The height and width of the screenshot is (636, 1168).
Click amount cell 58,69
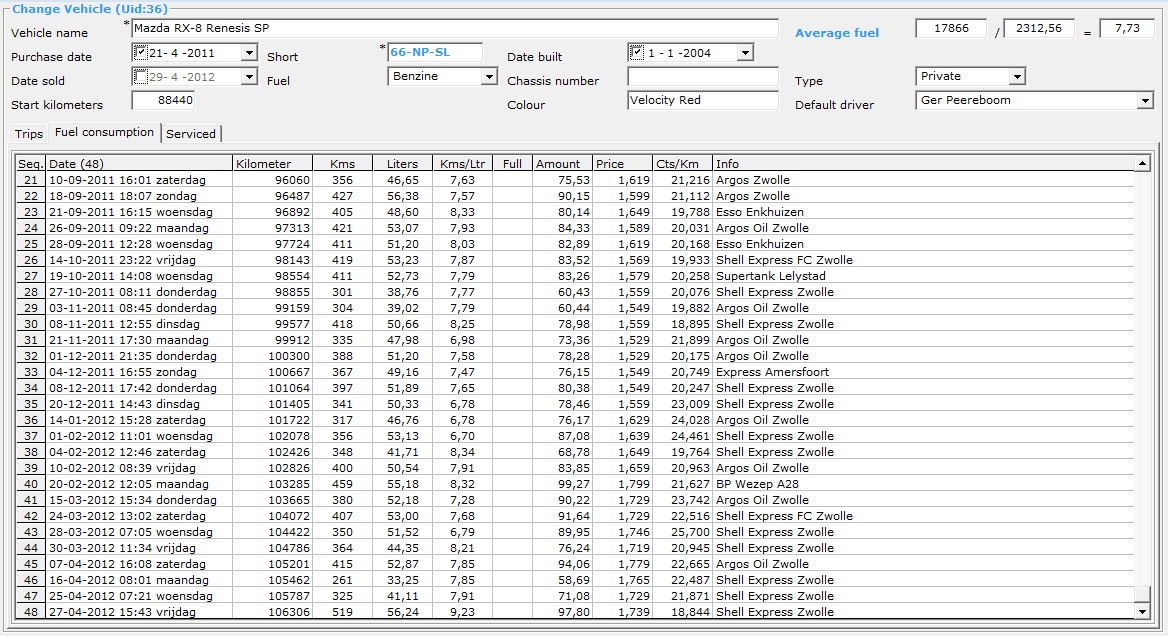562,580
